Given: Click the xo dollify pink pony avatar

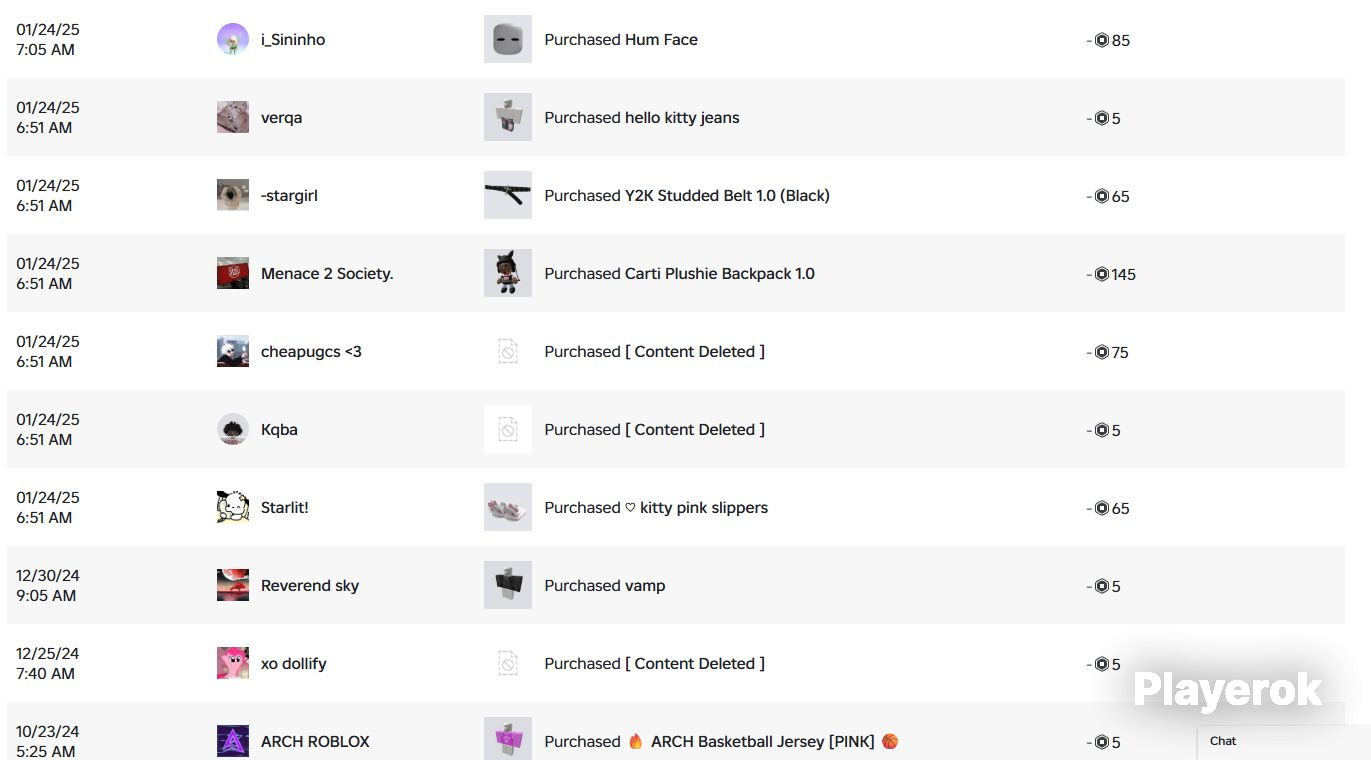Looking at the screenshot, I should click(x=233, y=663).
